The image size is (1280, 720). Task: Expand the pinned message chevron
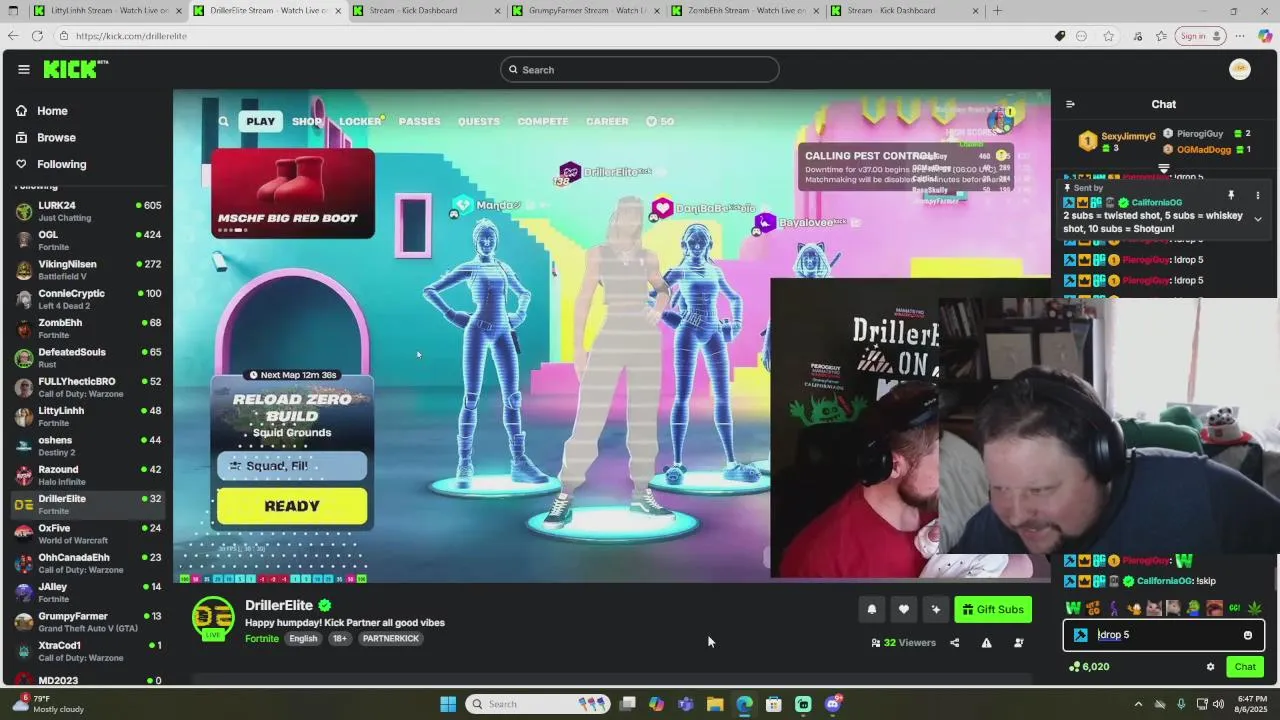(1258, 219)
